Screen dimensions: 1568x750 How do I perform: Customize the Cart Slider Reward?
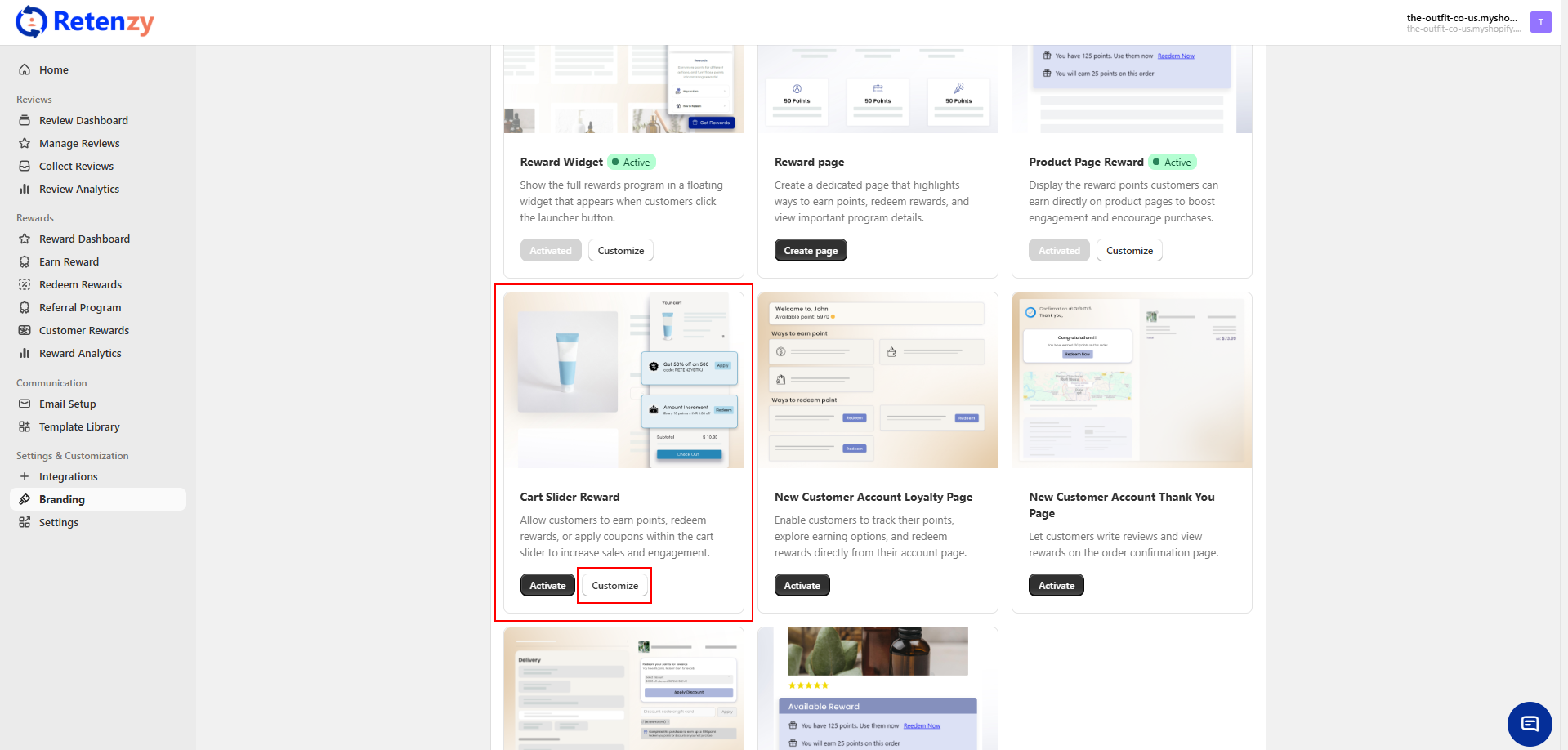[x=615, y=585]
